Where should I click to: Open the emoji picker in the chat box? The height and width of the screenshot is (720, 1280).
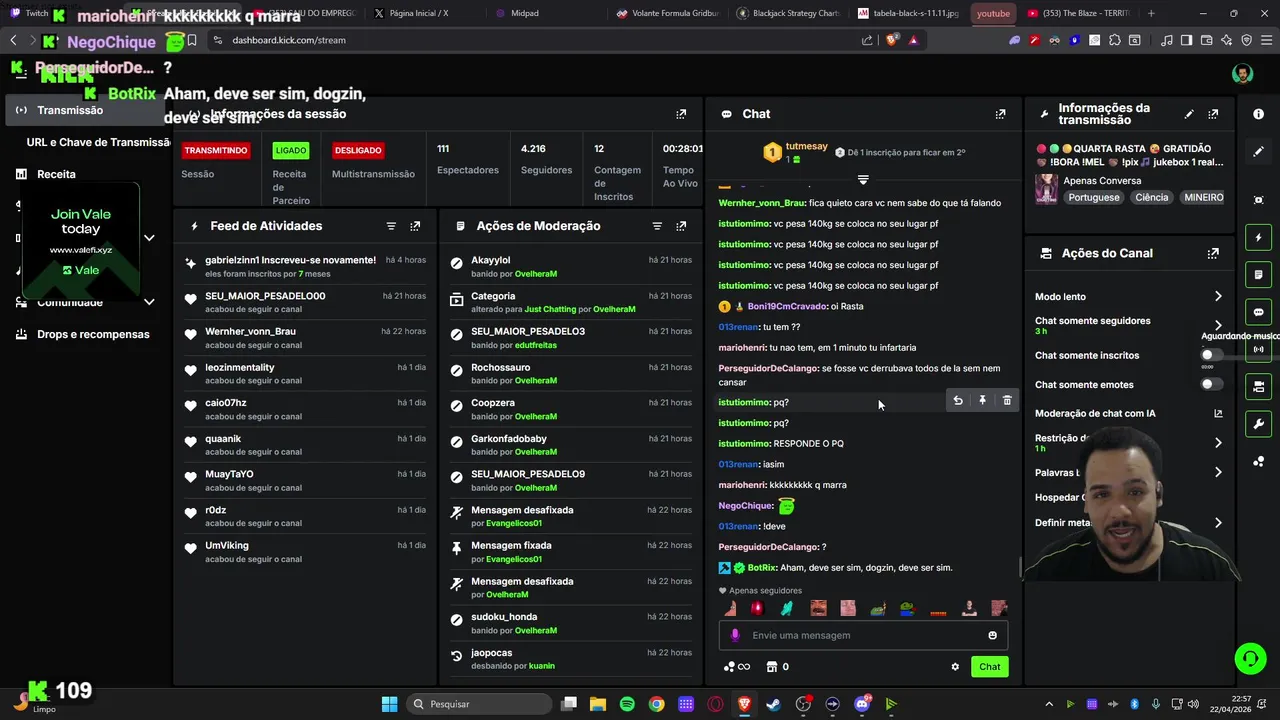992,635
